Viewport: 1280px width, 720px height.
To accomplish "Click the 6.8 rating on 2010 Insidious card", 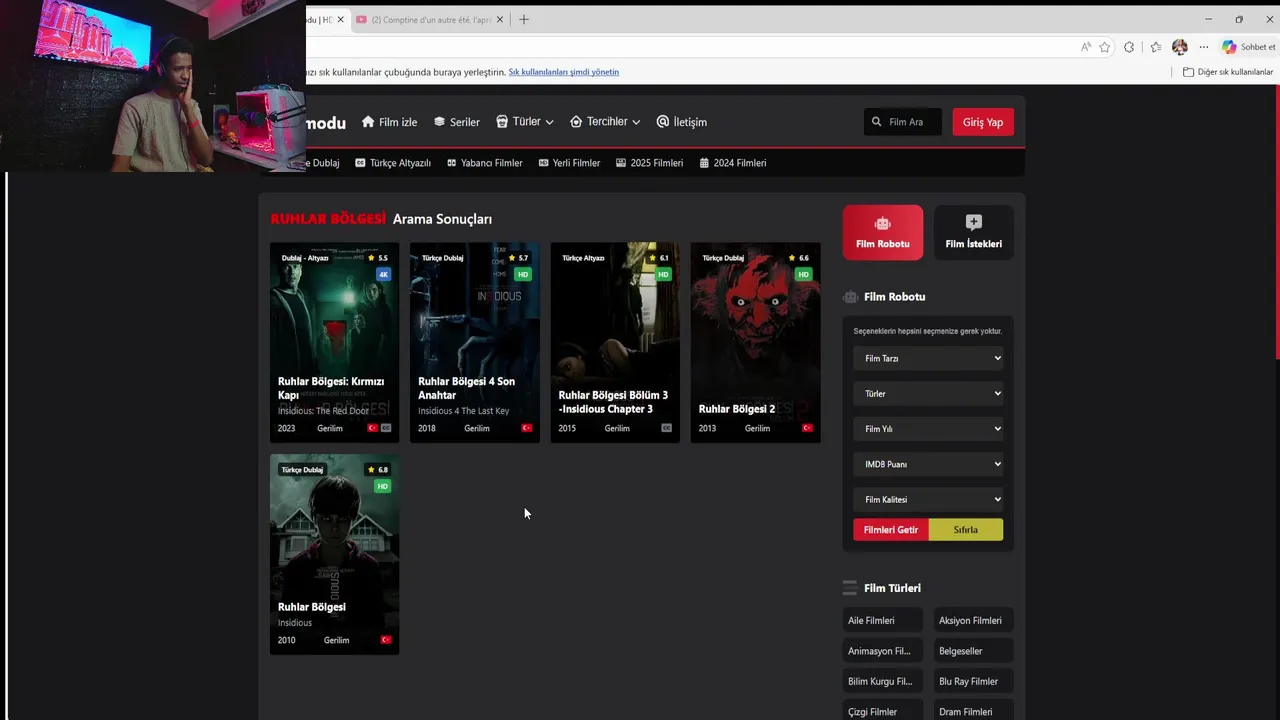I will click(x=378, y=470).
